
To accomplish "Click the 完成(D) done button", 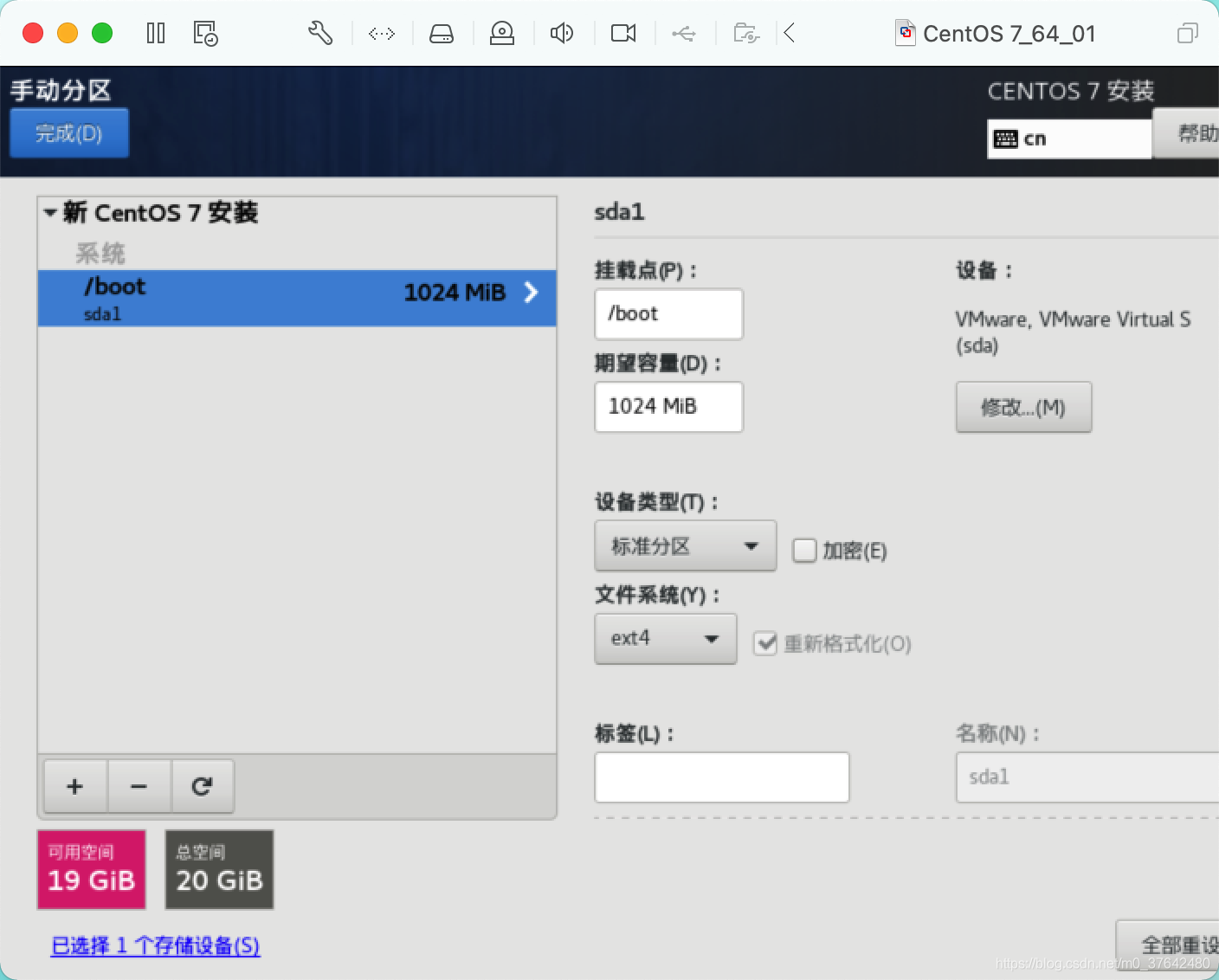I will [69, 133].
